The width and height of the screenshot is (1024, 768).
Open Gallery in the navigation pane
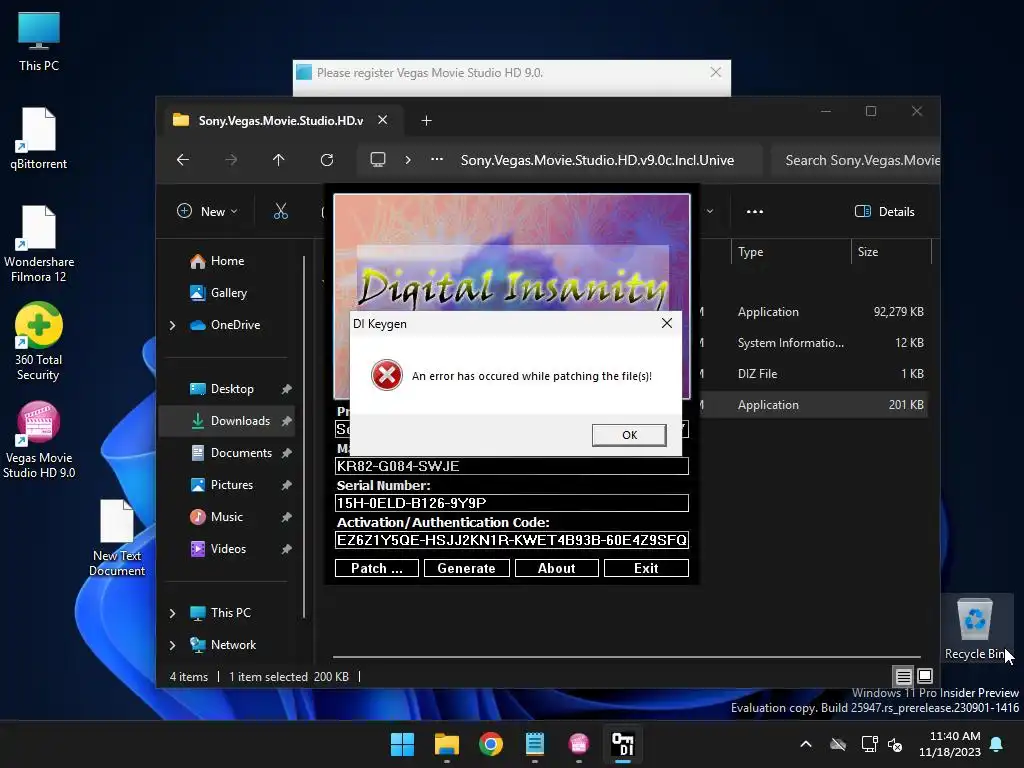pyautogui.click(x=229, y=293)
